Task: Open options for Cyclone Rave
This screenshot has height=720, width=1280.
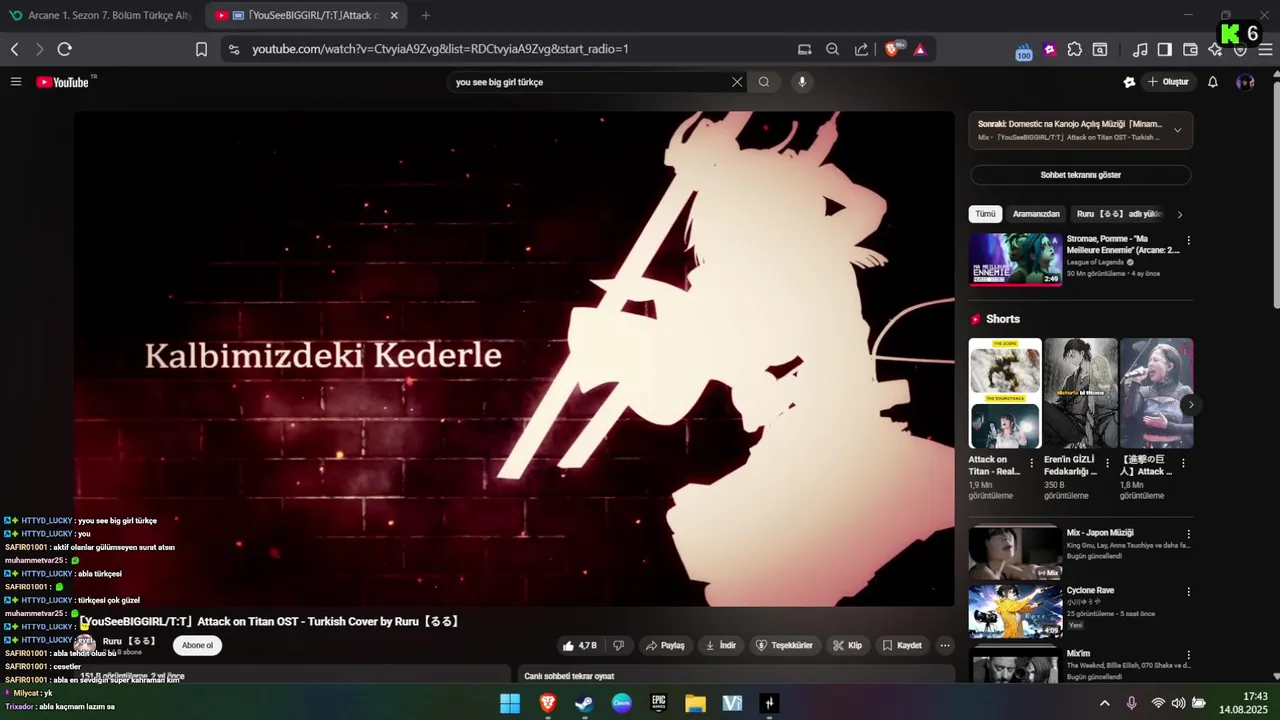Action: click(1189, 592)
